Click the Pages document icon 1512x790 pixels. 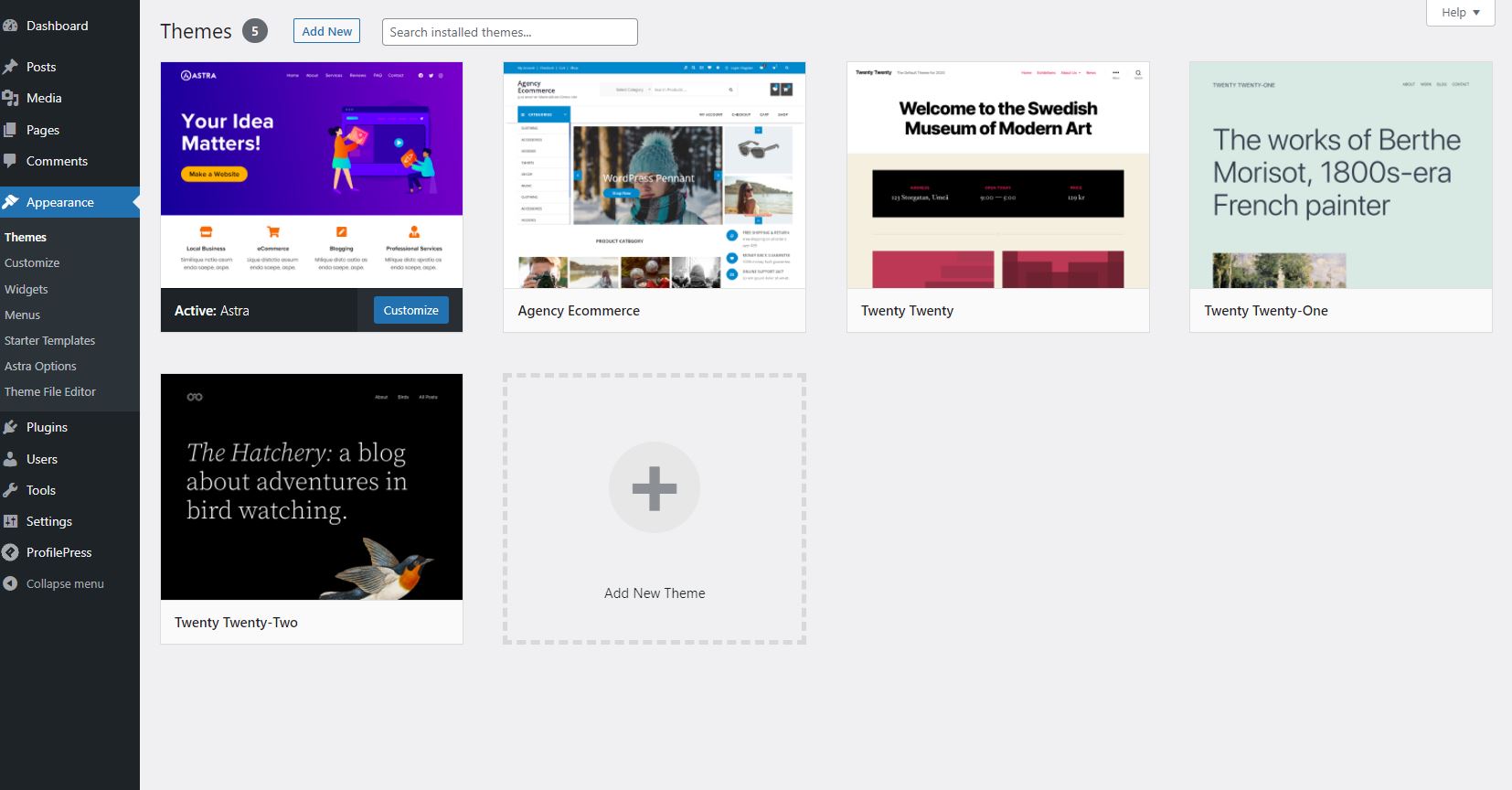click(10, 130)
